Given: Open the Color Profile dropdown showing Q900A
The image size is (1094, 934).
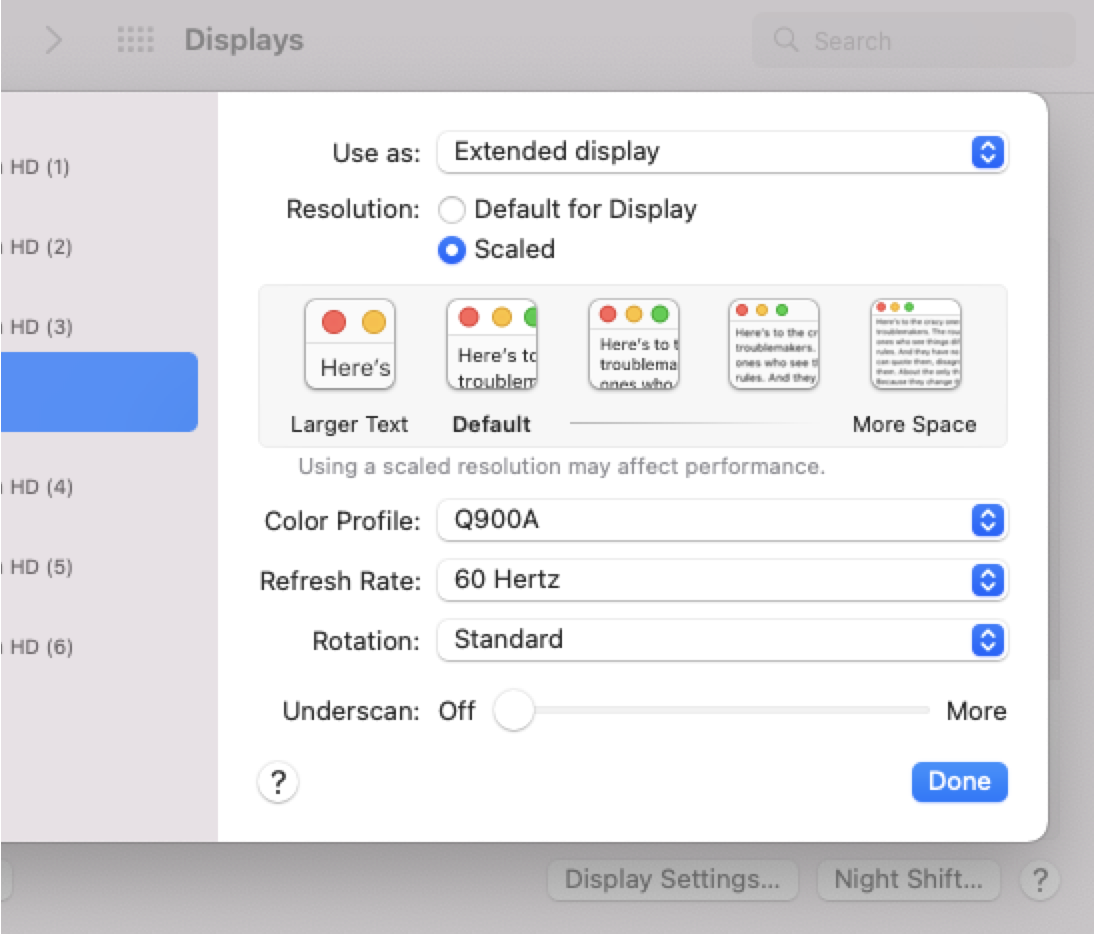Looking at the screenshot, I should [722, 520].
